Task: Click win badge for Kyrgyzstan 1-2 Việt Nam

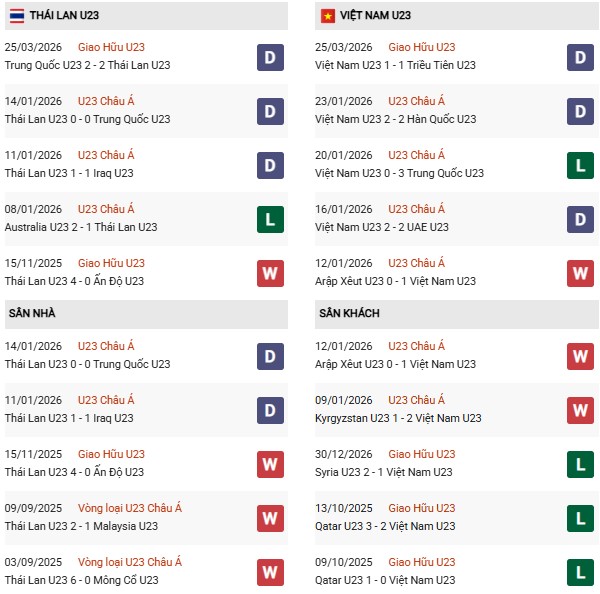Action: coord(581,410)
